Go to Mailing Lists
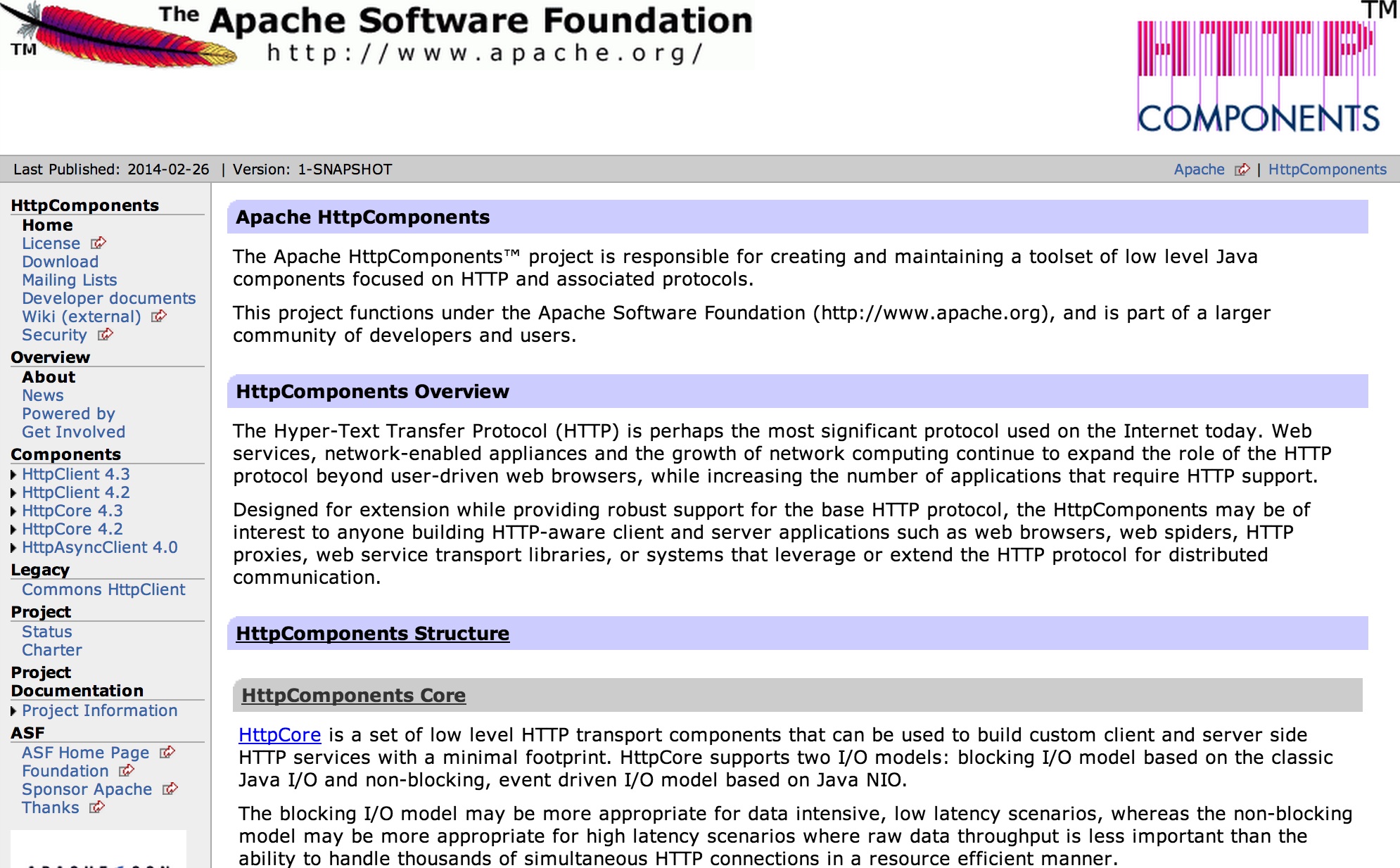This screenshot has width=1400, height=868. (x=70, y=280)
